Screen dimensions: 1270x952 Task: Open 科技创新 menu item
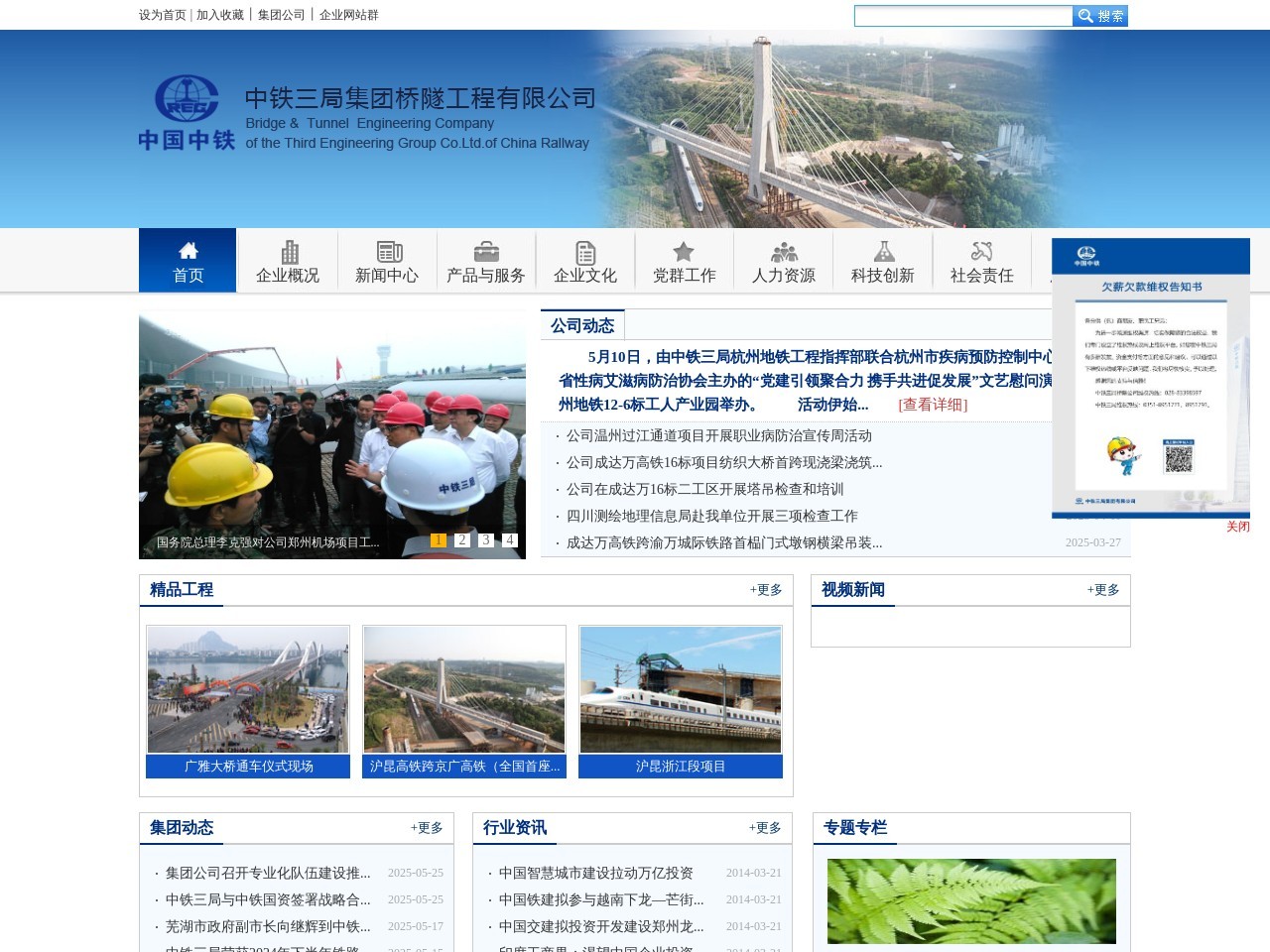tap(883, 276)
